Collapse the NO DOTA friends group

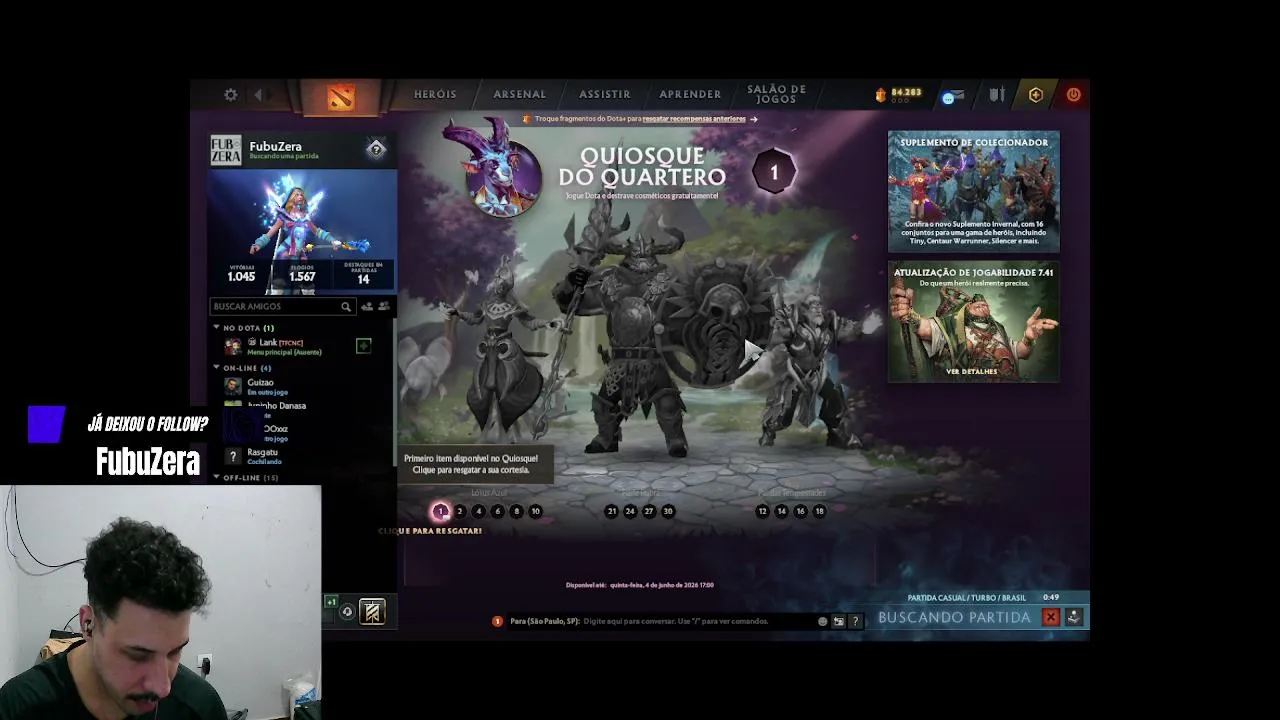(216, 328)
